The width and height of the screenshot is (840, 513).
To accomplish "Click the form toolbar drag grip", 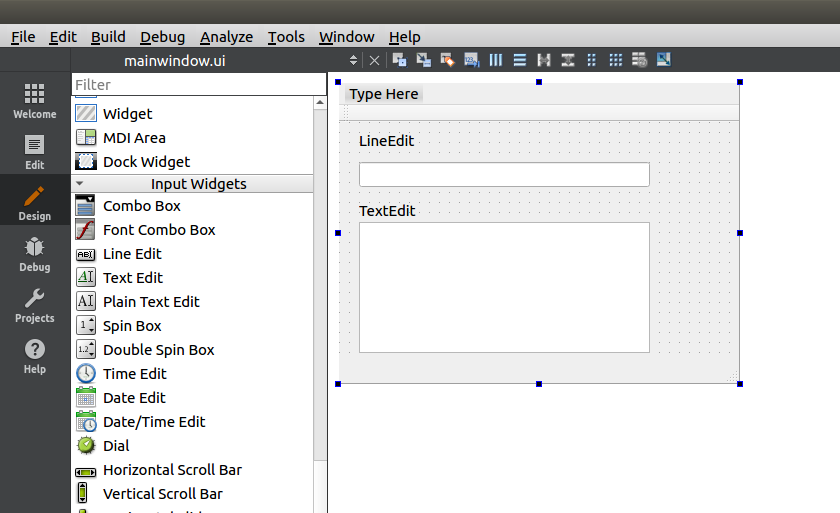I will pos(346,112).
